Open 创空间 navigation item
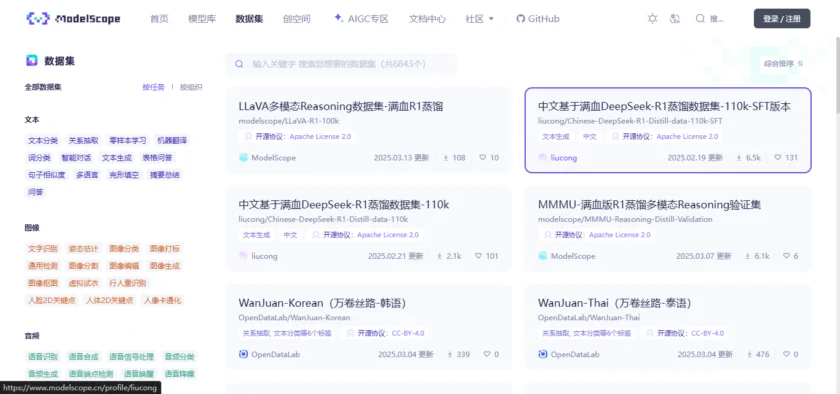The width and height of the screenshot is (840, 394). [297, 19]
